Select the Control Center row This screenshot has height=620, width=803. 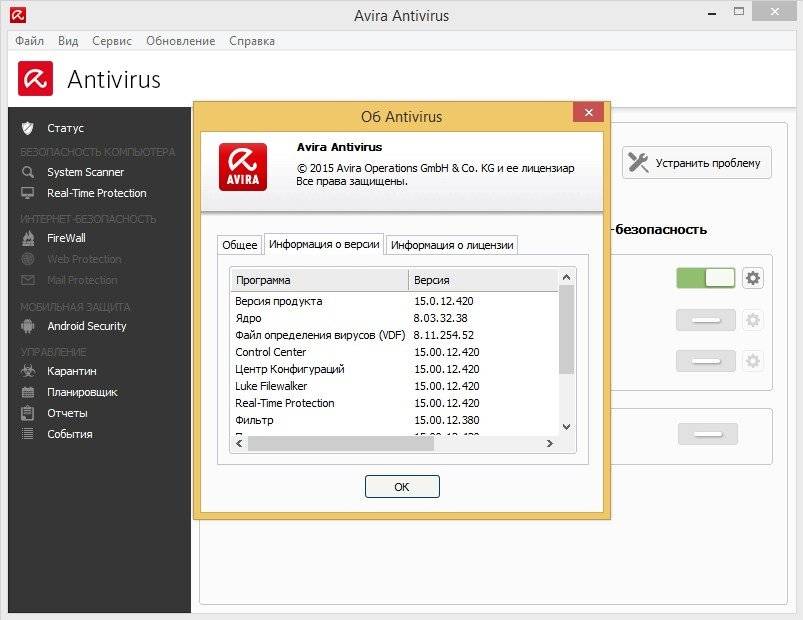[394, 352]
